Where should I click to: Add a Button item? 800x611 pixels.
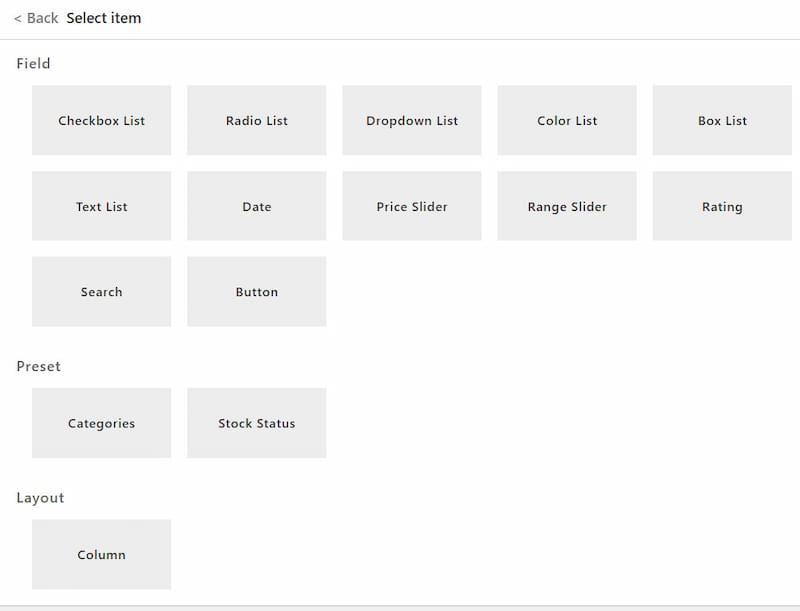coord(257,291)
